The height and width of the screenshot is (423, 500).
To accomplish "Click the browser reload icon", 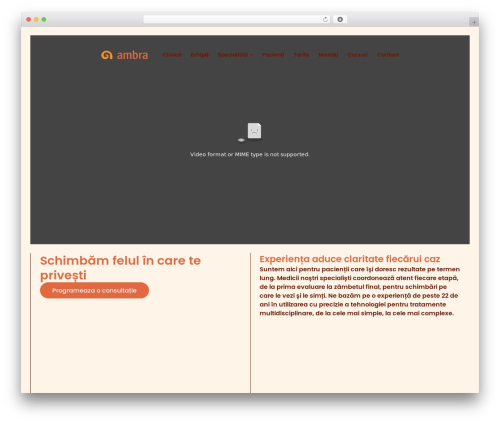I will tap(325, 19).
